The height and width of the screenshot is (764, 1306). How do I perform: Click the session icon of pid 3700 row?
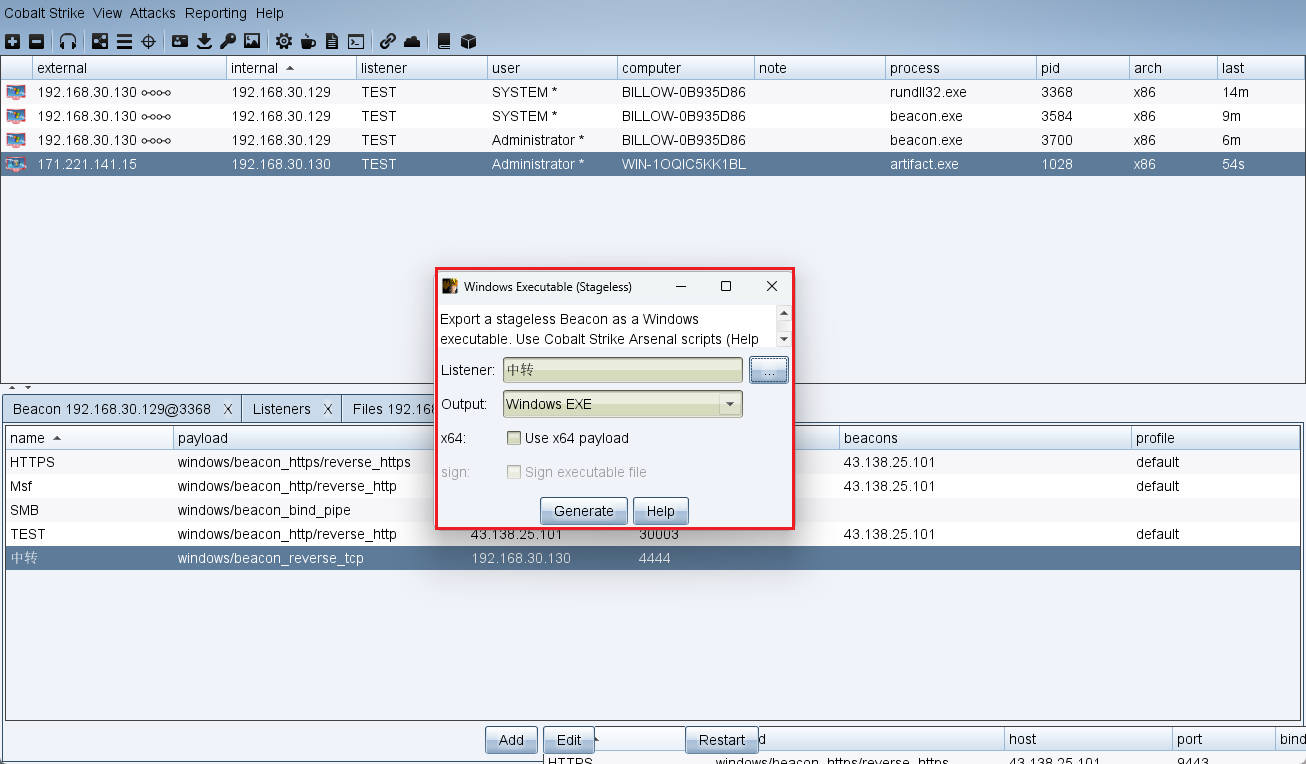16,140
